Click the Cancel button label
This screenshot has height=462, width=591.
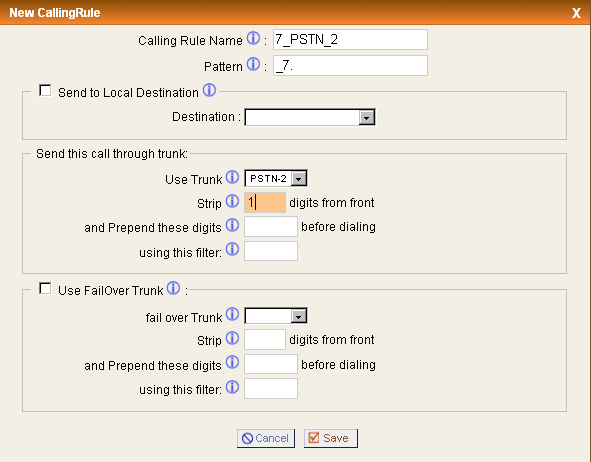tap(272, 438)
